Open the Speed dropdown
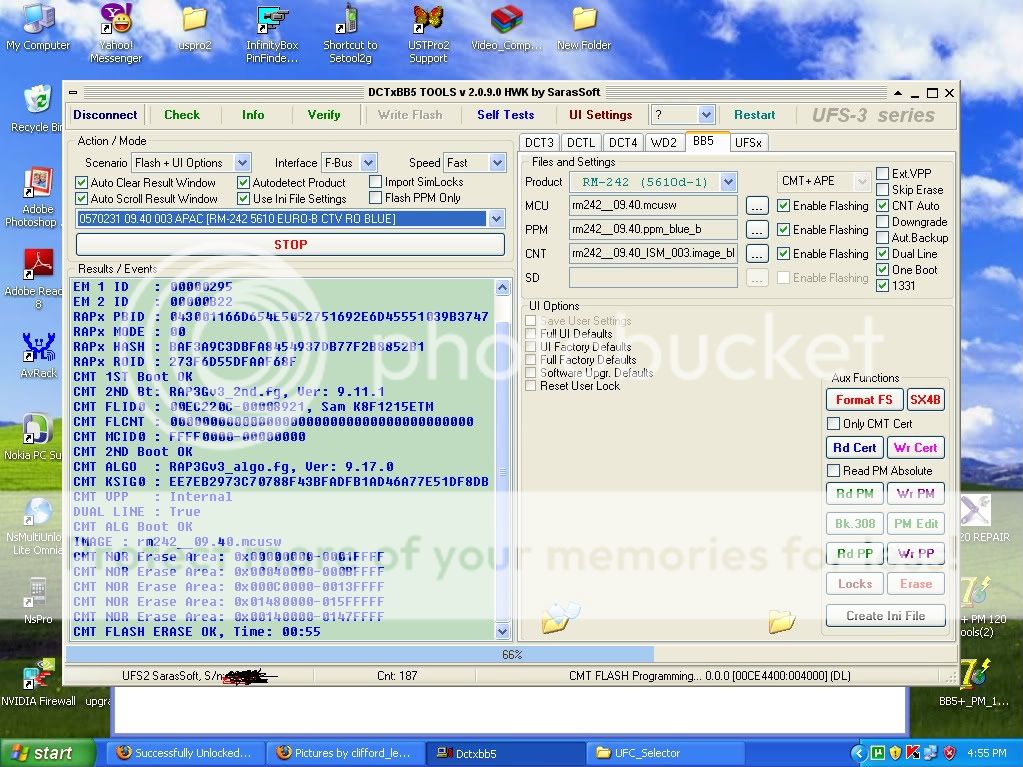The image size is (1023, 767). pyautogui.click(x=497, y=162)
